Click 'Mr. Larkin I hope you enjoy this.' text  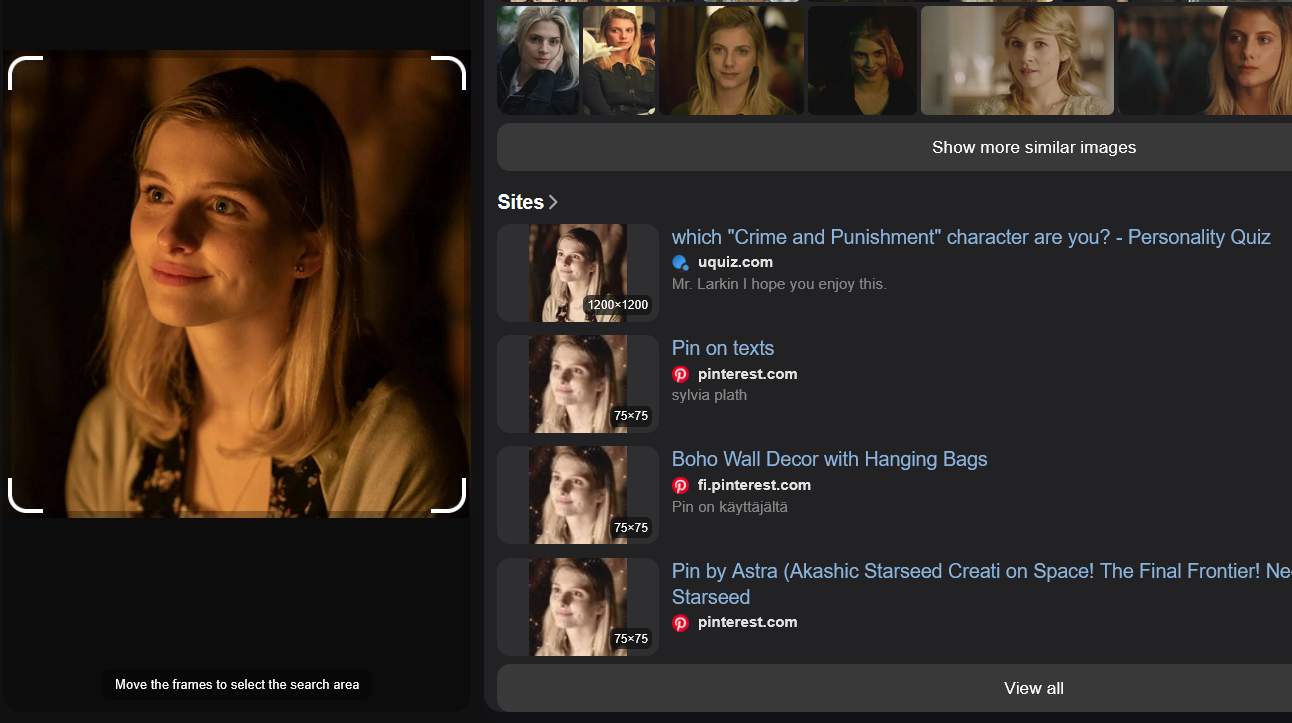(779, 284)
